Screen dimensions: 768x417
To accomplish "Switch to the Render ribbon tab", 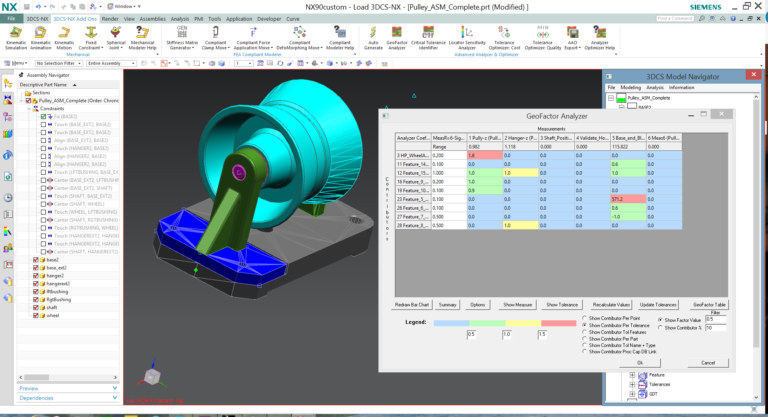I will tap(110, 19).
